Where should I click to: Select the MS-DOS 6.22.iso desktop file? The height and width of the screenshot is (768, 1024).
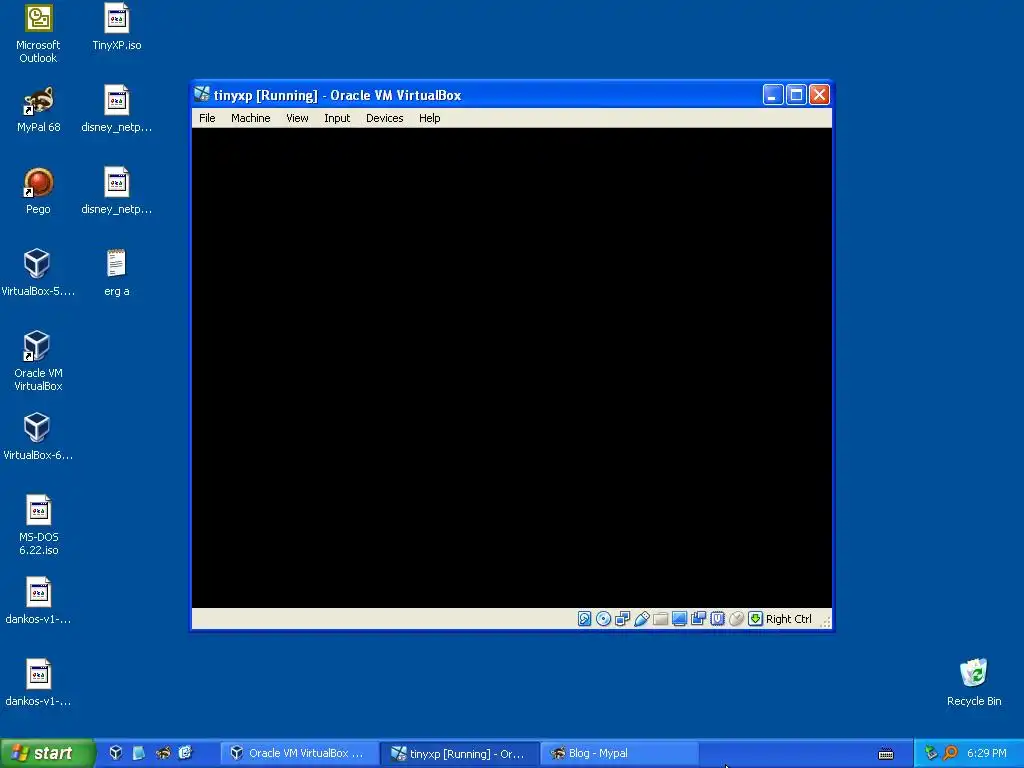[x=38, y=526]
